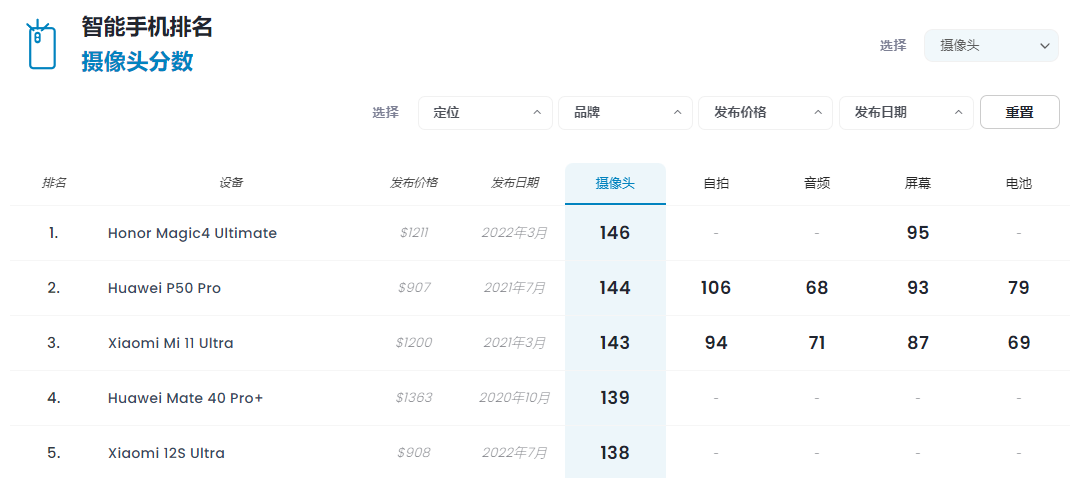This screenshot has width=1086, height=478.
Task: Click the 智能手机排名 page title
Action: (x=147, y=27)
